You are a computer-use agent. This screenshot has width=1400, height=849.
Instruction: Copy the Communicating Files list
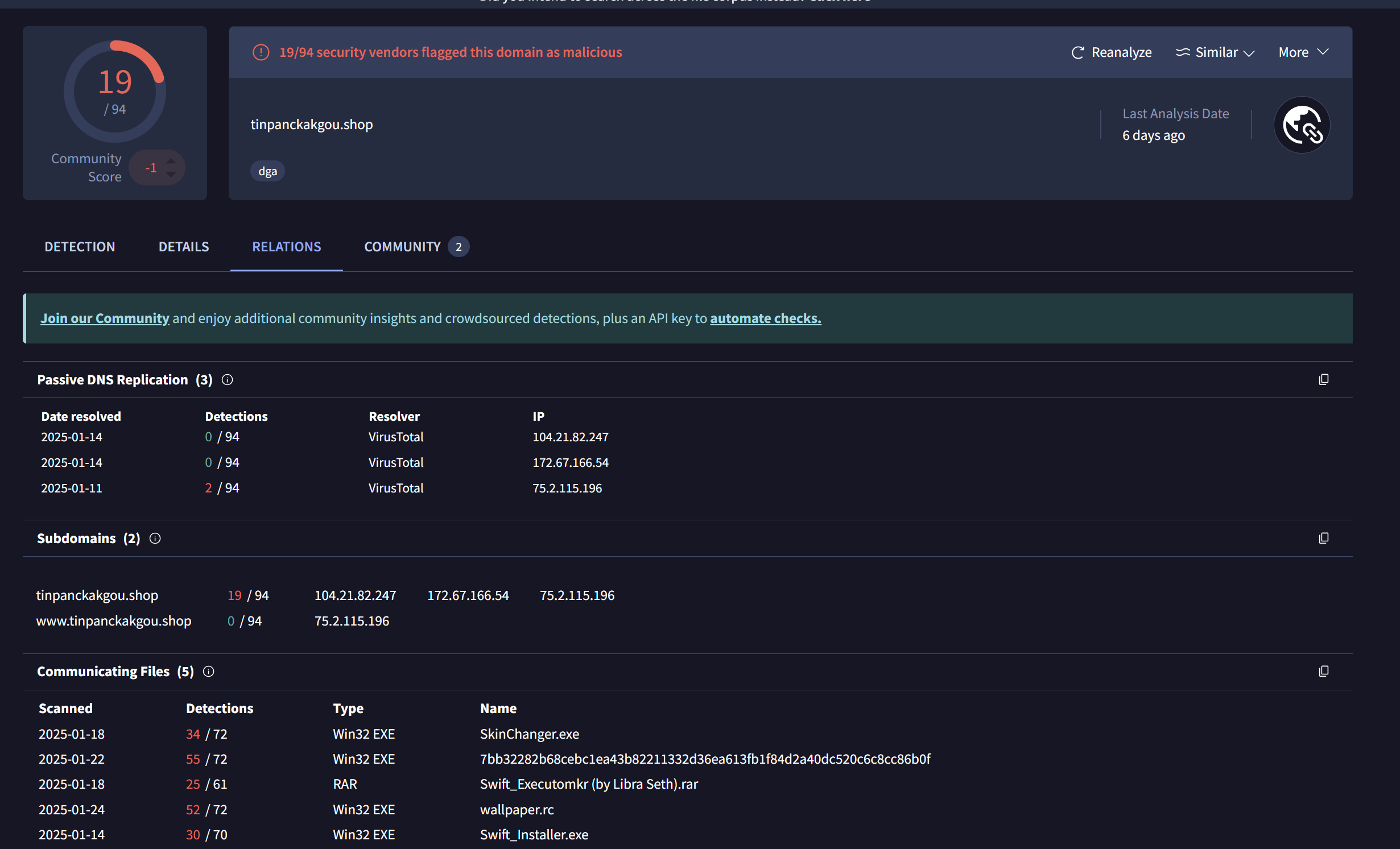coord(1323,671)
